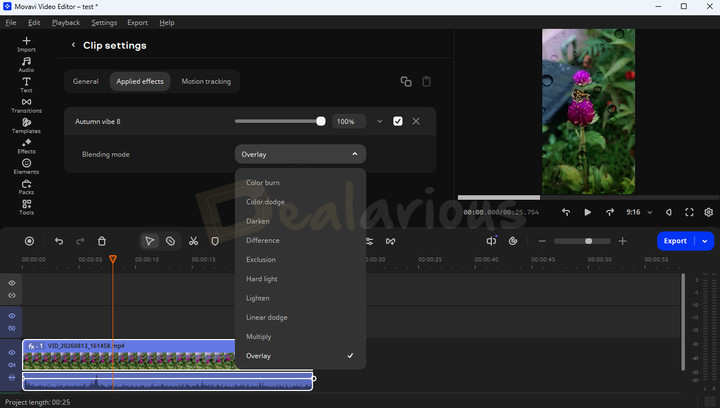Mute the preview volume

pos(669,212)
